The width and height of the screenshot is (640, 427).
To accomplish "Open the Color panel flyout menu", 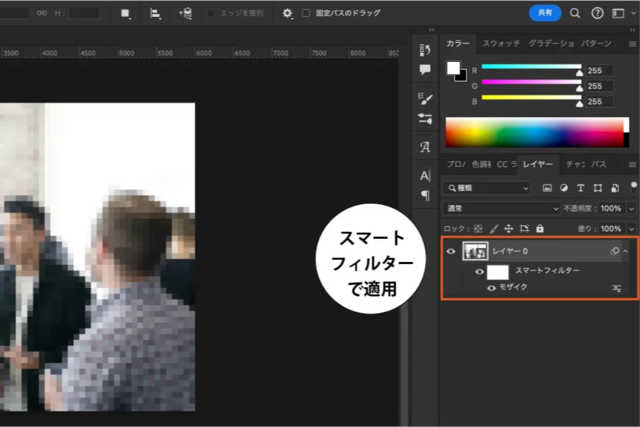I will [x=632, y=44].
